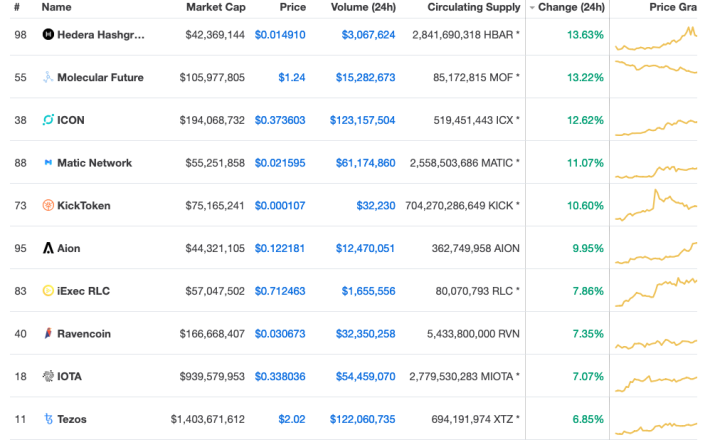Image resolution: width=710 pixels, height=440 pixels.
Task: Select the ICON coin logo
Action: (x=48, y=120)
